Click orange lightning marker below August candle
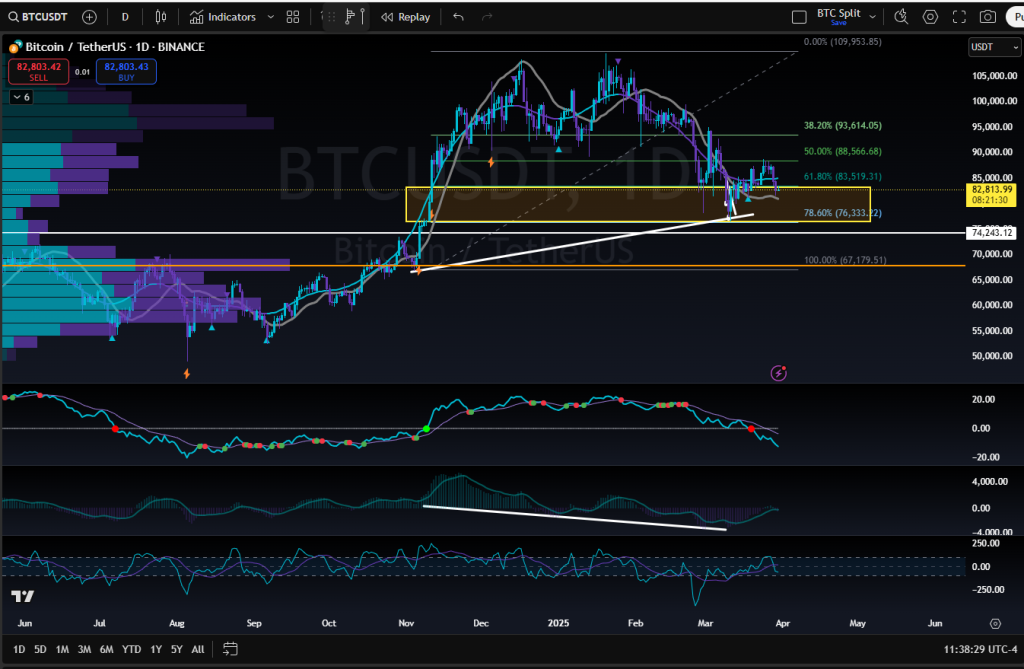Viewport: 1024px width, 669px height. tap(187, 374)
